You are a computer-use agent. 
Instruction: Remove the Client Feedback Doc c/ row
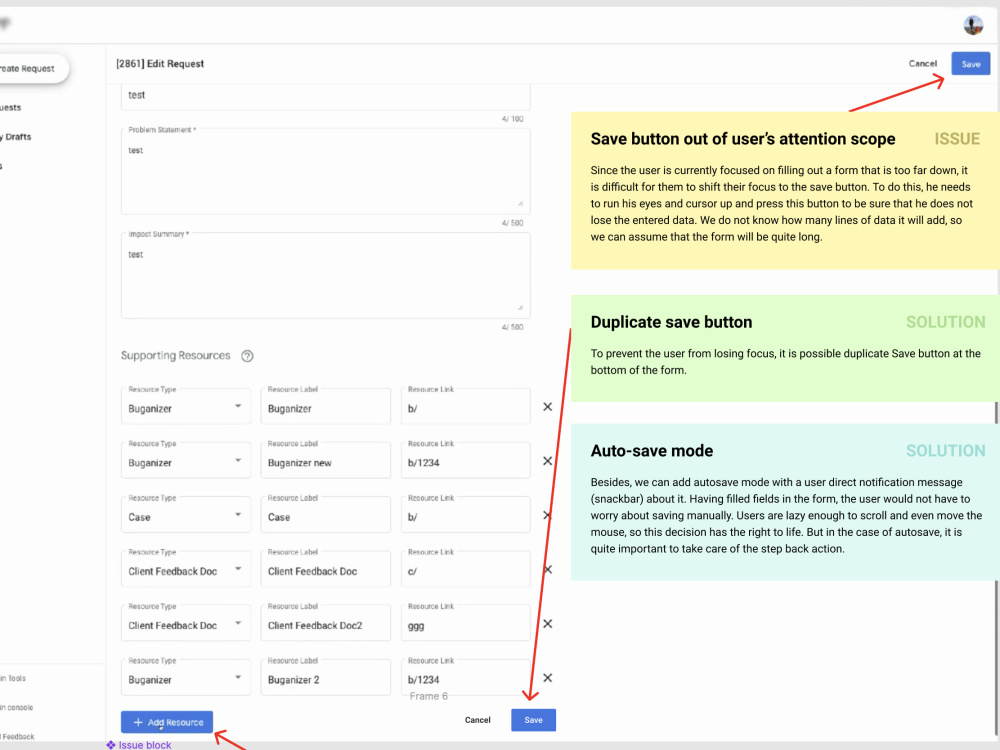pos(547,570)
